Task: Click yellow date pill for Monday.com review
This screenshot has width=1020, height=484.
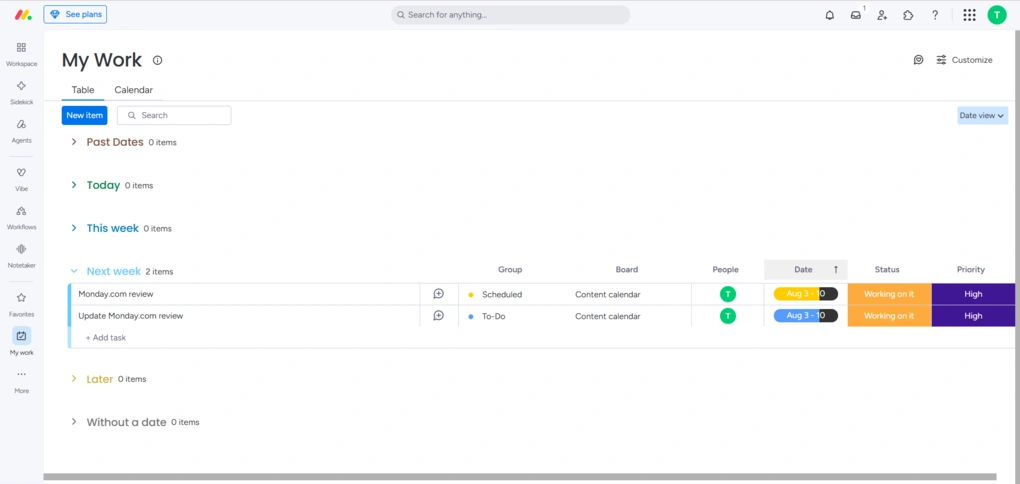Action: pos(805,294)
